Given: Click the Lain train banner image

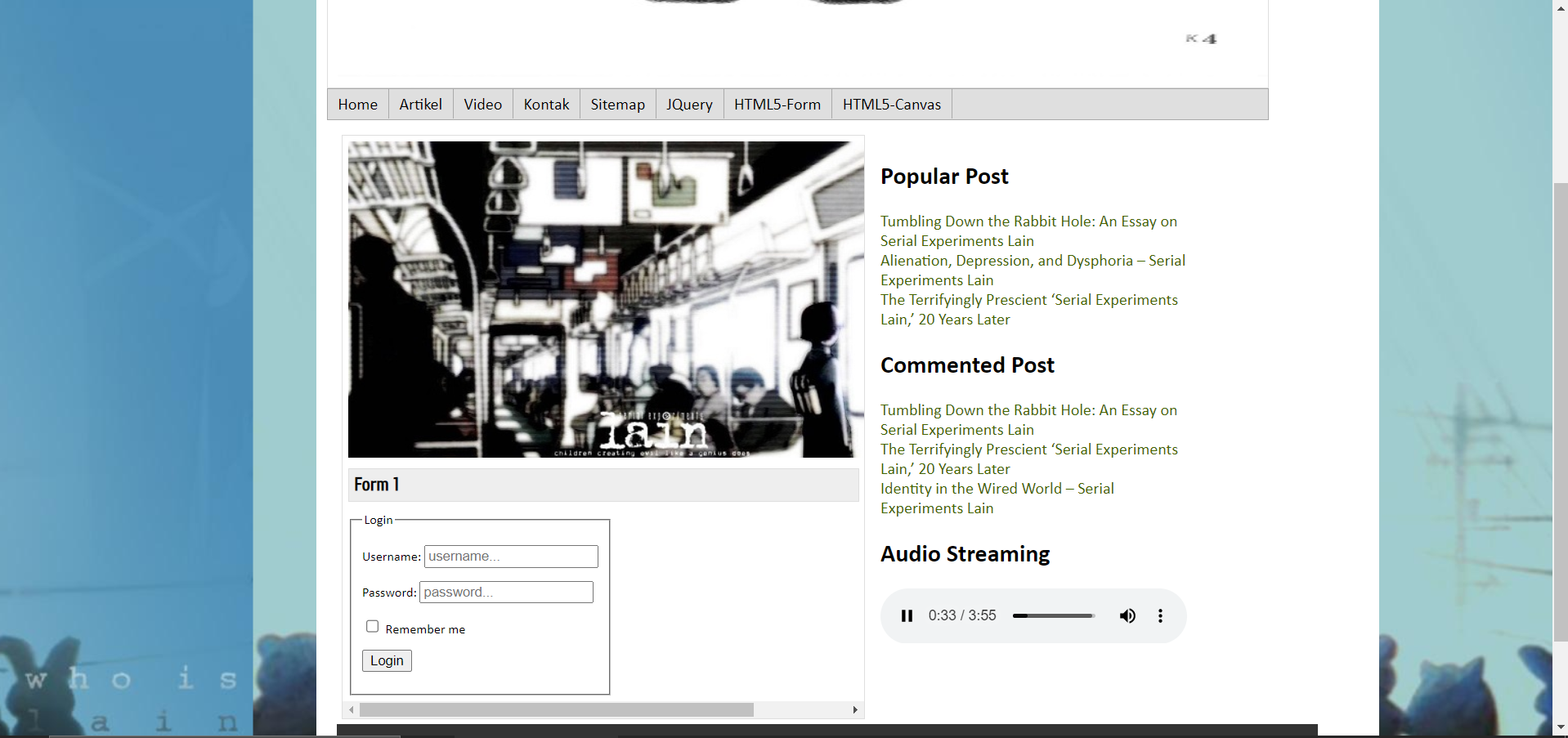Looking at the screenshot, I should coord(605,299).
